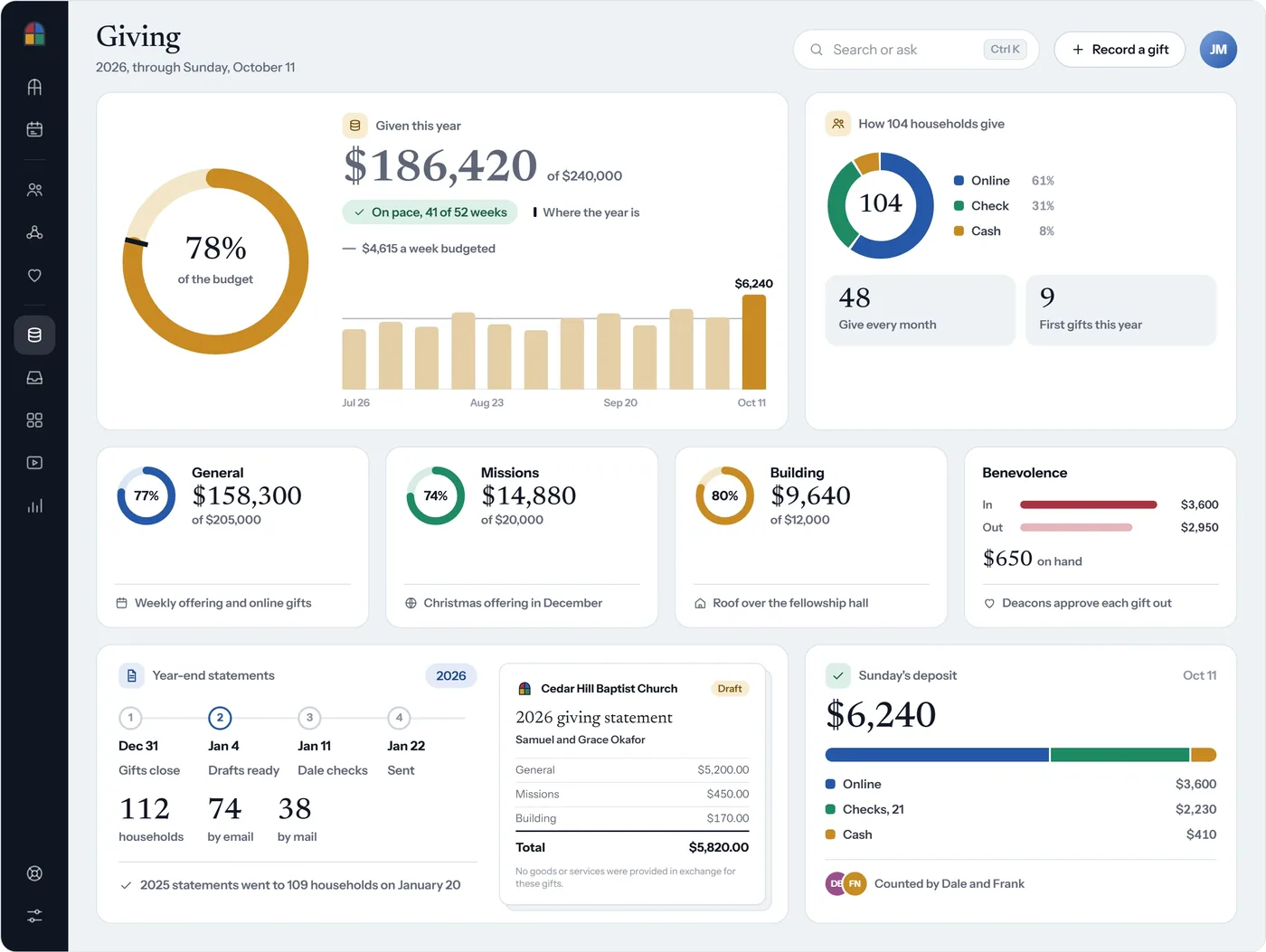Open the heart care sidebar icon
1266x952 pixels.
click(x=34, y=275)
